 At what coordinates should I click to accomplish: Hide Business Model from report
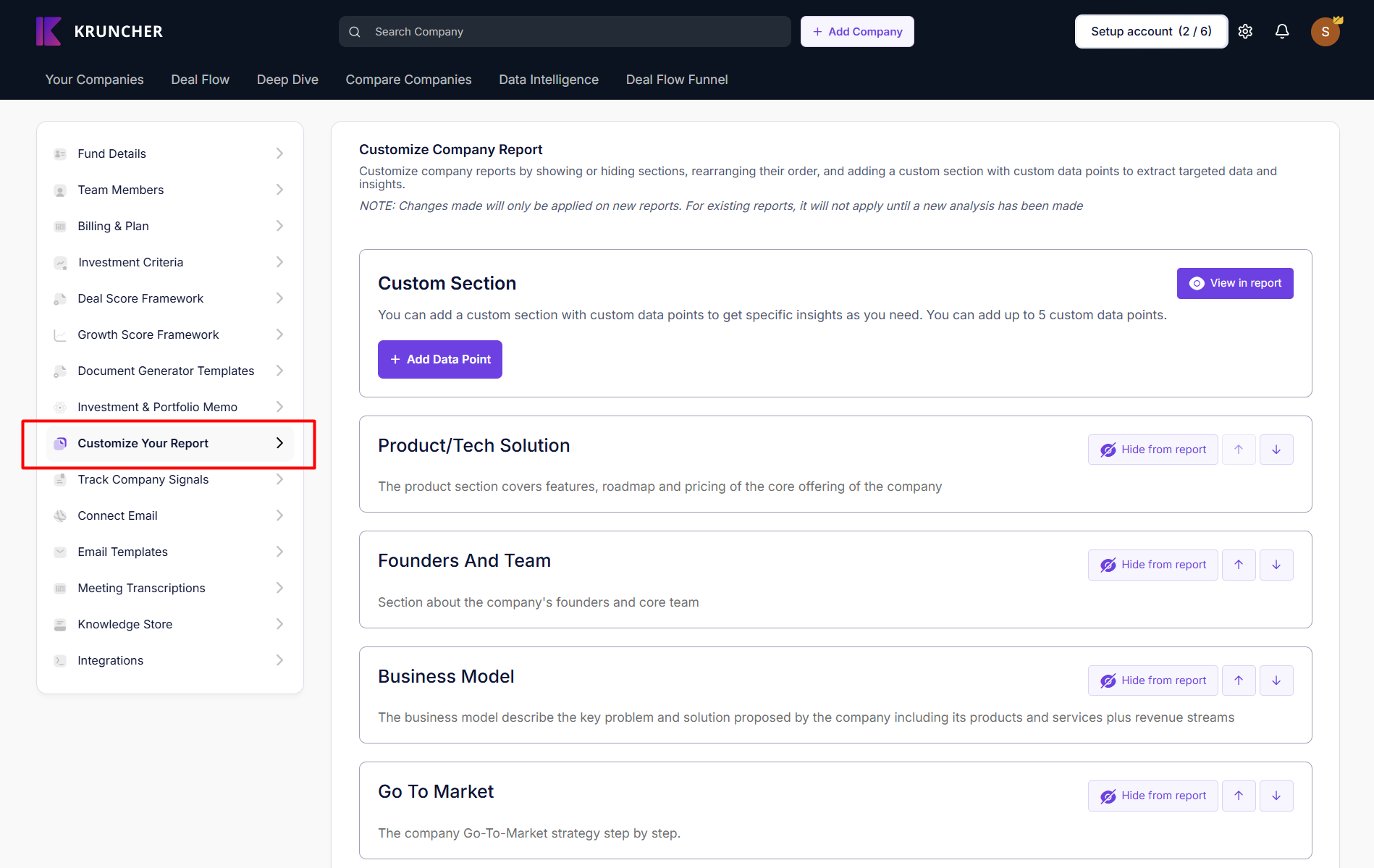[x=1152, y=681]
